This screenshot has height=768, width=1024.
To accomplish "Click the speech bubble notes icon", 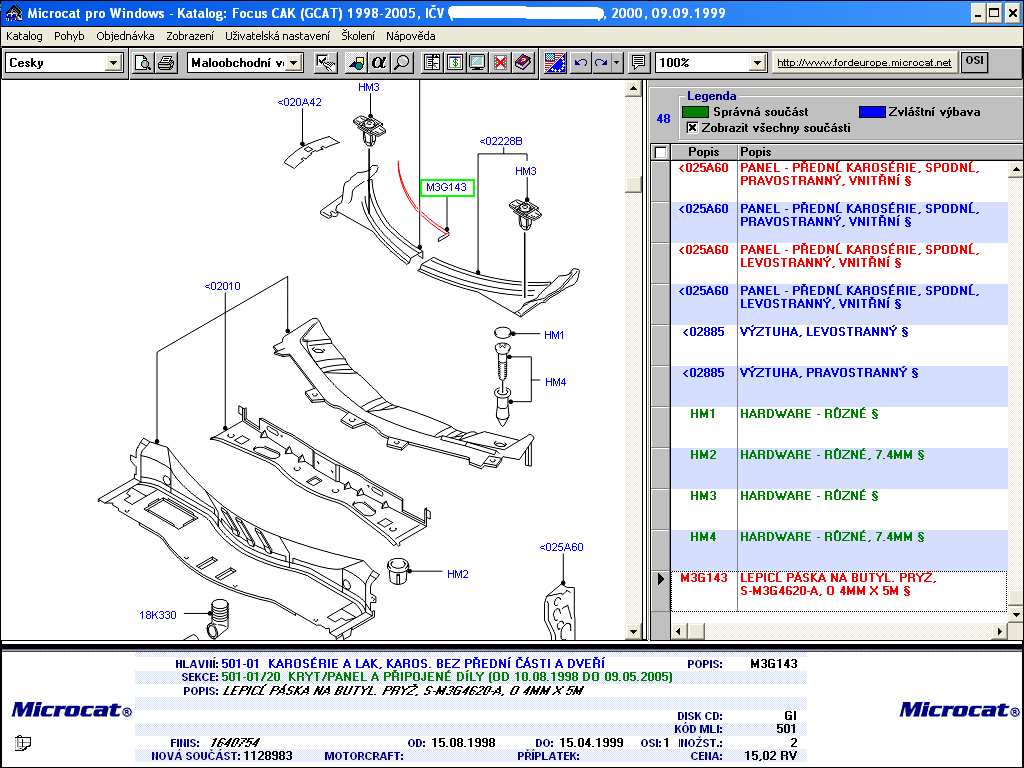I will 638,63.
